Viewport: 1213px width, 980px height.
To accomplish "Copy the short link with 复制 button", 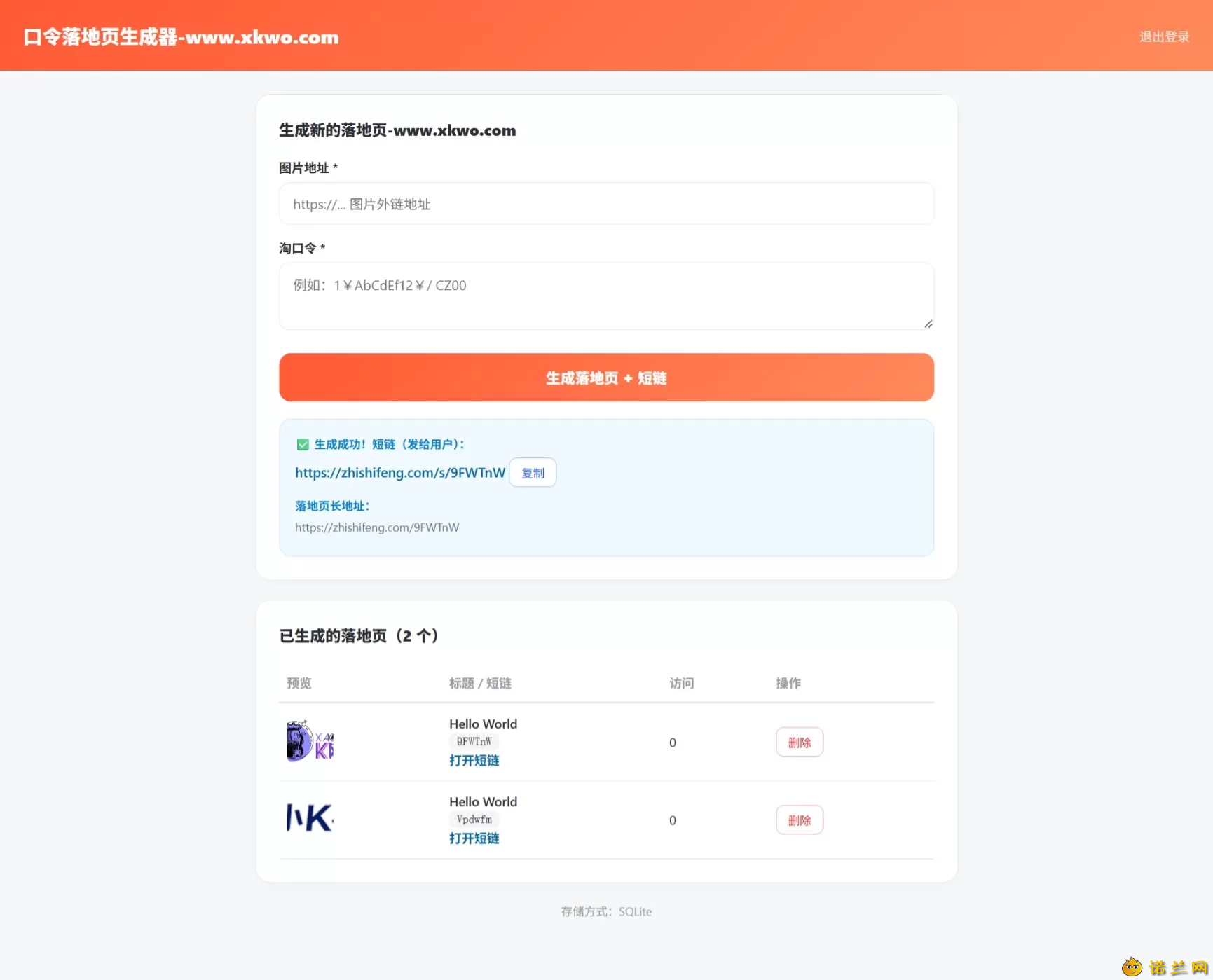I will point(533,473).
